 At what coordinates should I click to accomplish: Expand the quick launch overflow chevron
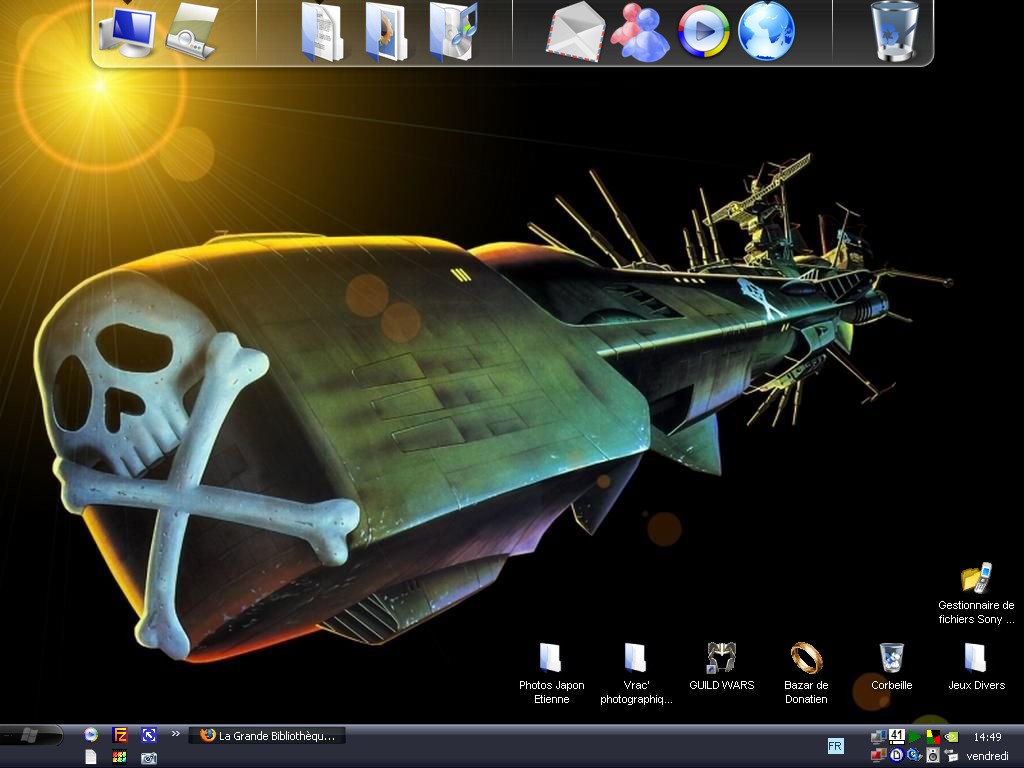(x=176, y=734)
